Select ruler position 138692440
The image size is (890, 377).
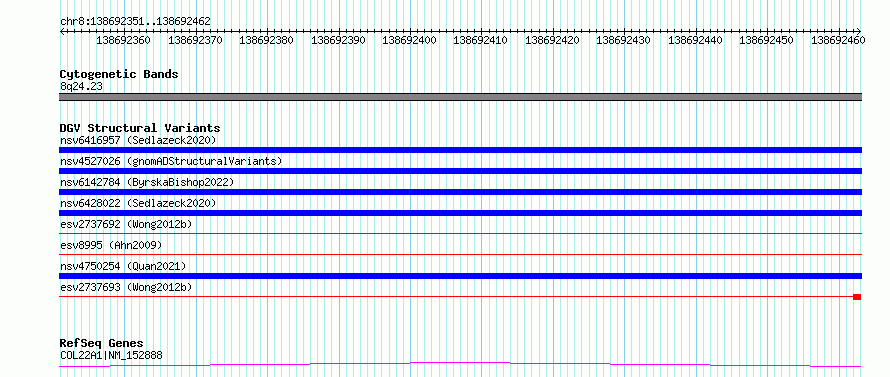point(695,40)
